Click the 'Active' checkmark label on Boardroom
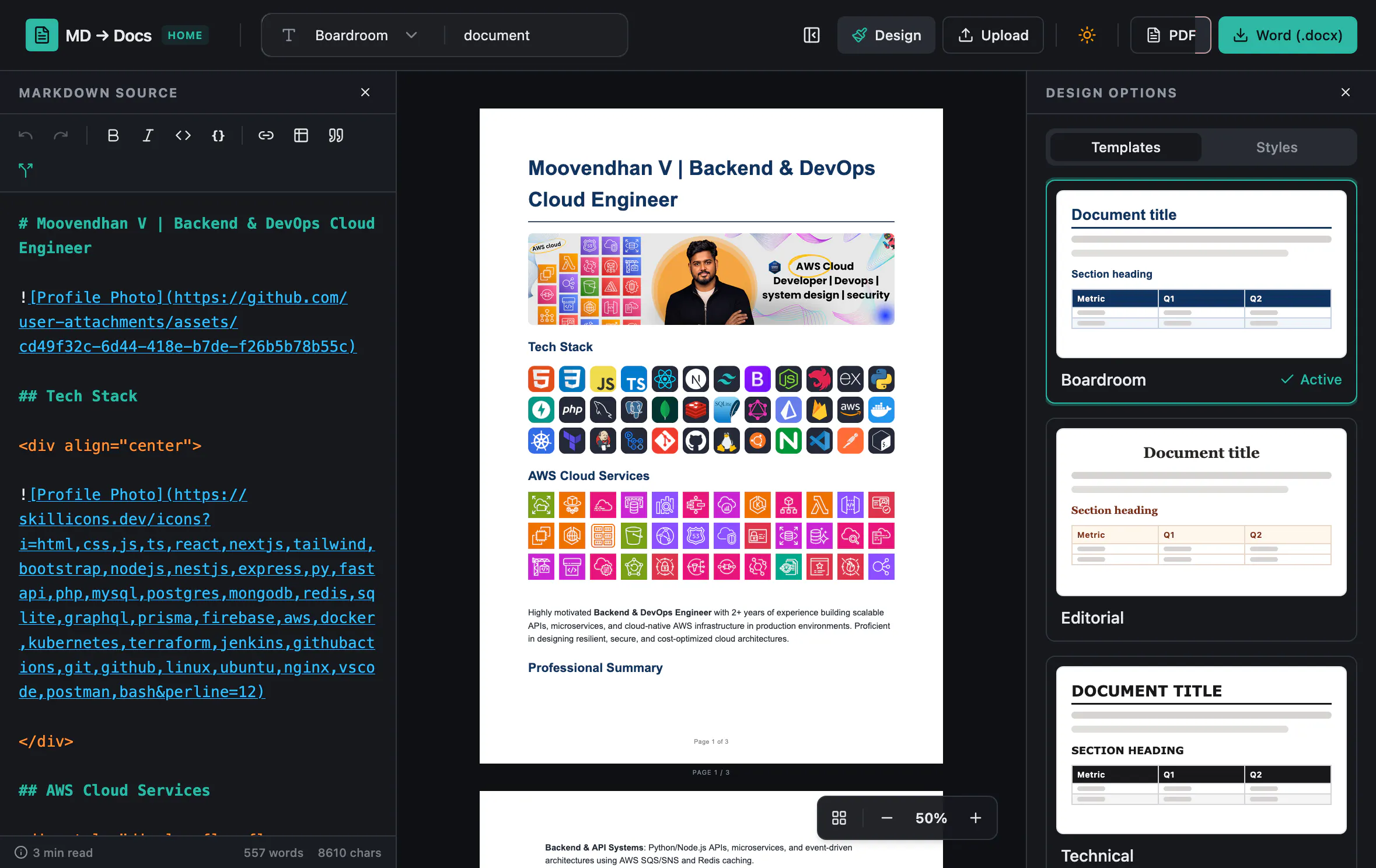The width and height of the screenshot is (1376, 868). click(1311, 379)
